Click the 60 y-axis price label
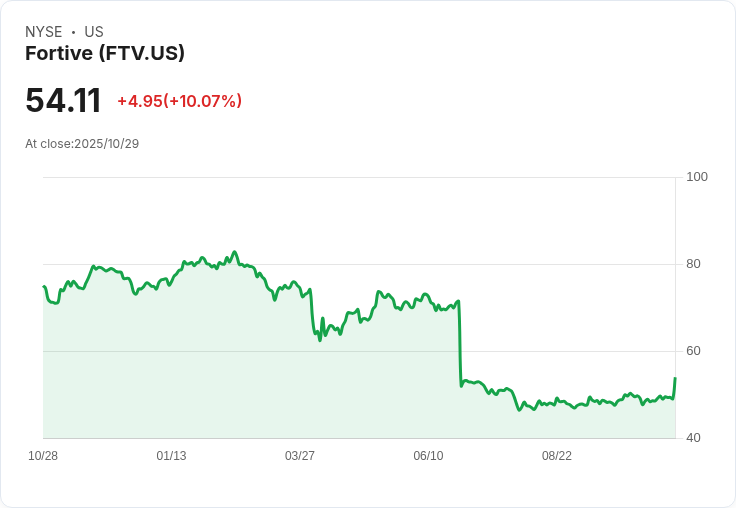This screenshot has height=508, width=736. pyautogui.click(x=693, y=351)
